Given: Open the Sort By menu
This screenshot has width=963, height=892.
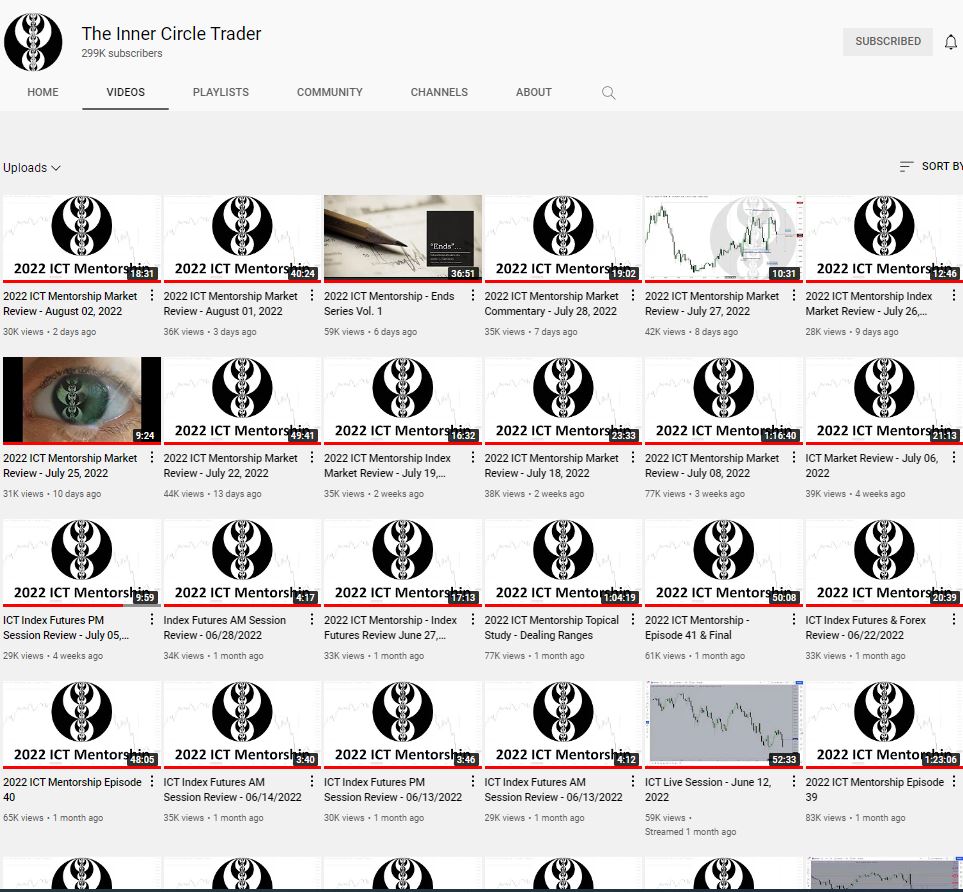Looking at the screenshot, I should click(x=930, y=166).
